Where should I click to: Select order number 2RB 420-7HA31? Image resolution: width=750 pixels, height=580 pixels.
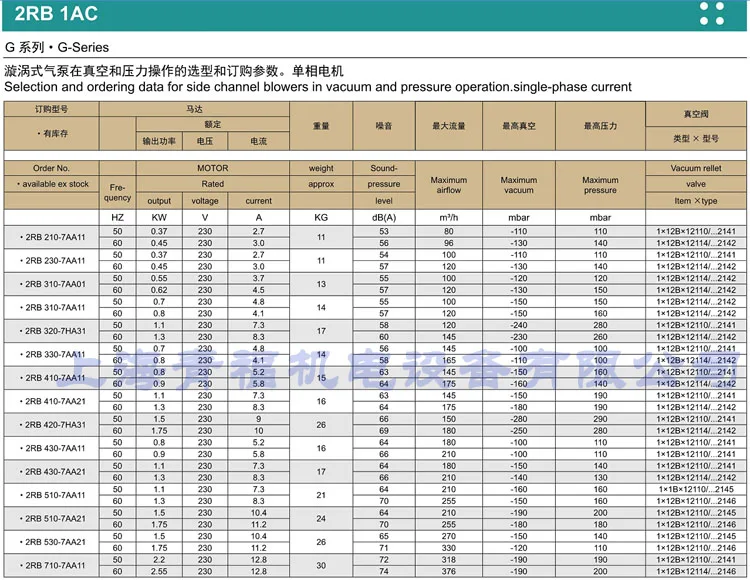click(55, 425)
